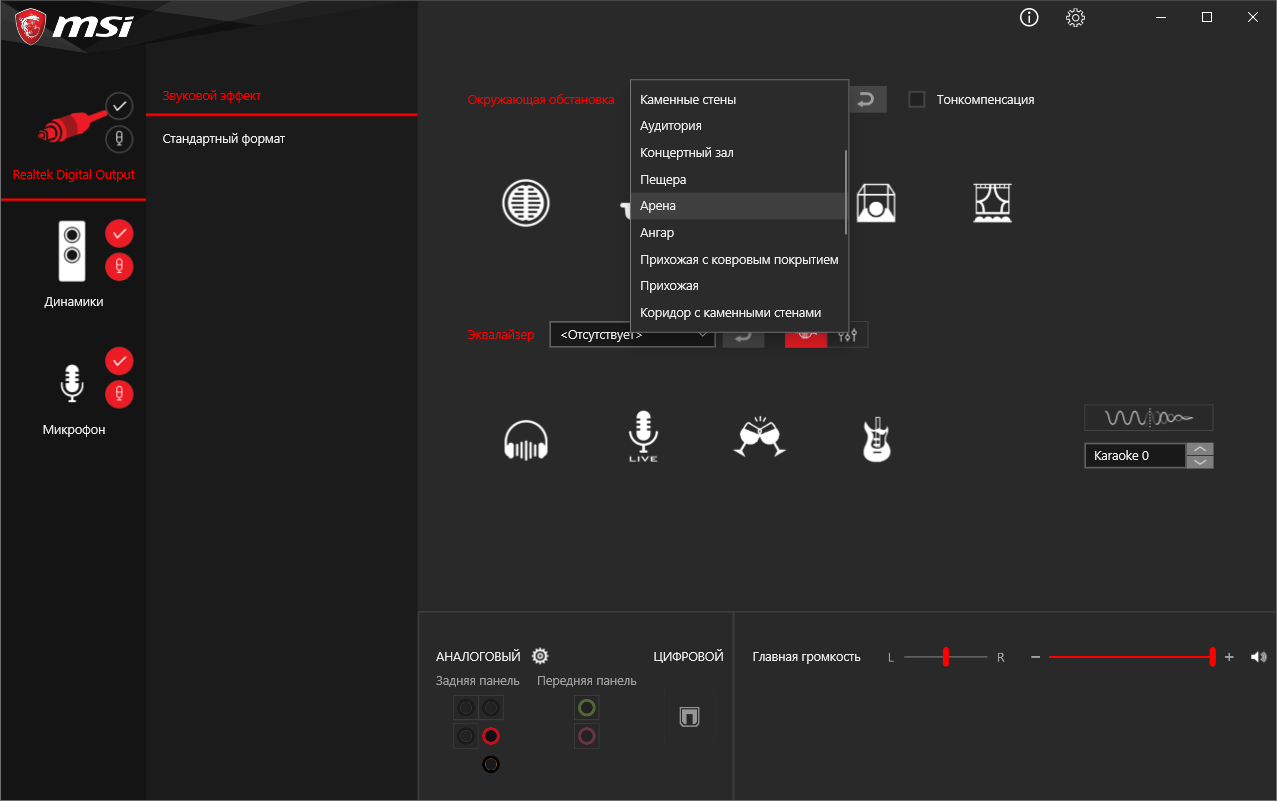Toggle the Микрофон communication device mic icon

click(119, 394)
